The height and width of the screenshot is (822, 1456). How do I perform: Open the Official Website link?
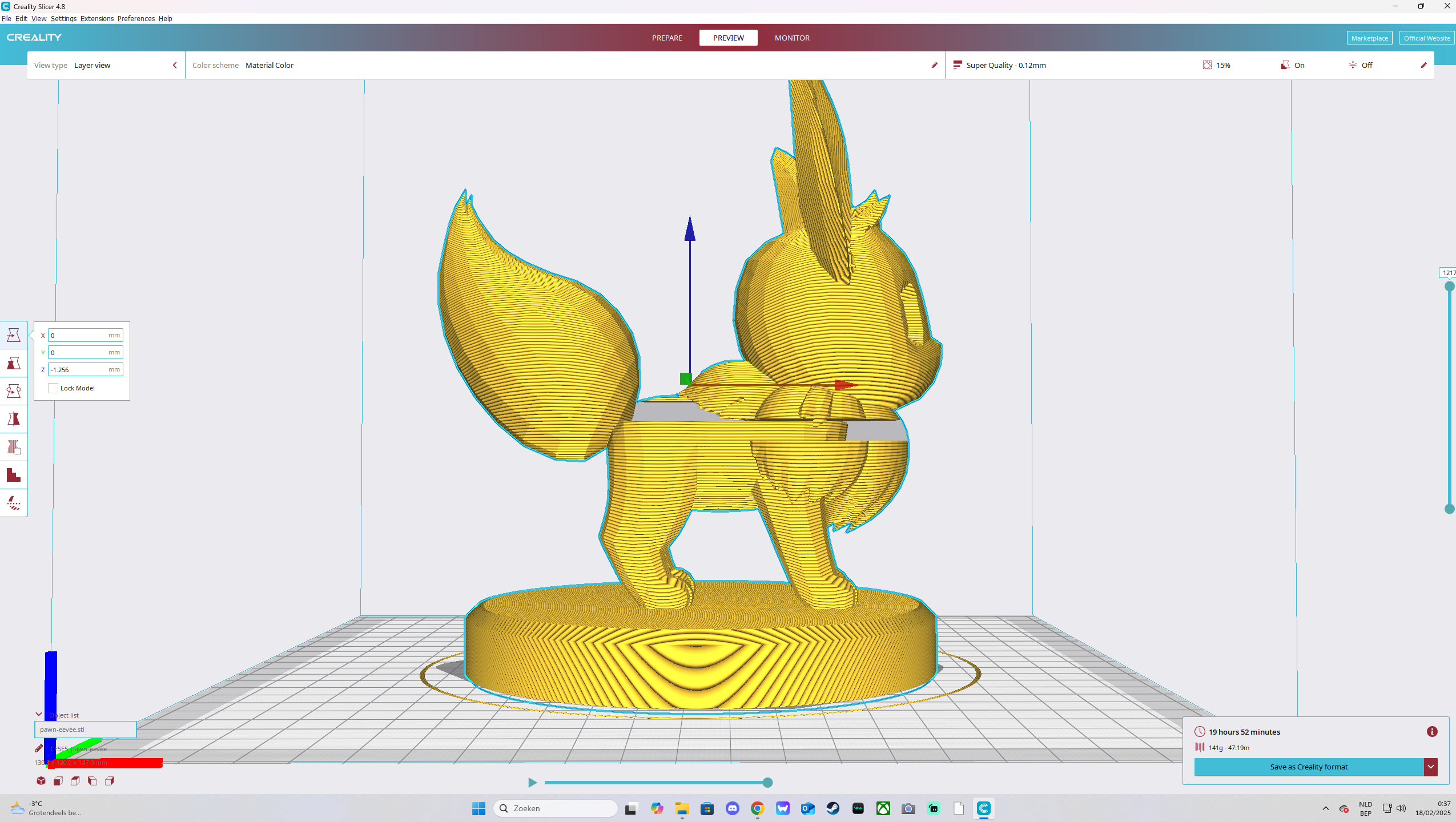[x=1426, y=38]
